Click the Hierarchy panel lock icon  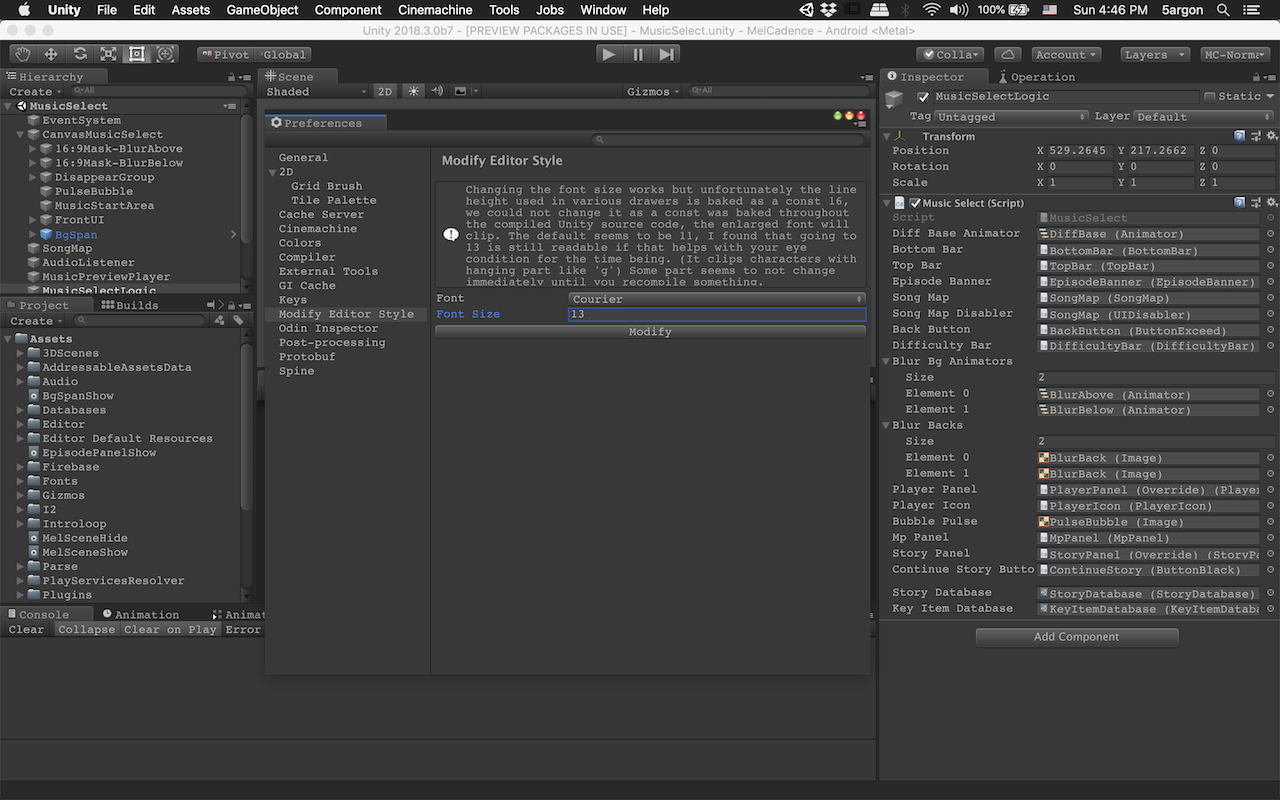coord(233,76)
